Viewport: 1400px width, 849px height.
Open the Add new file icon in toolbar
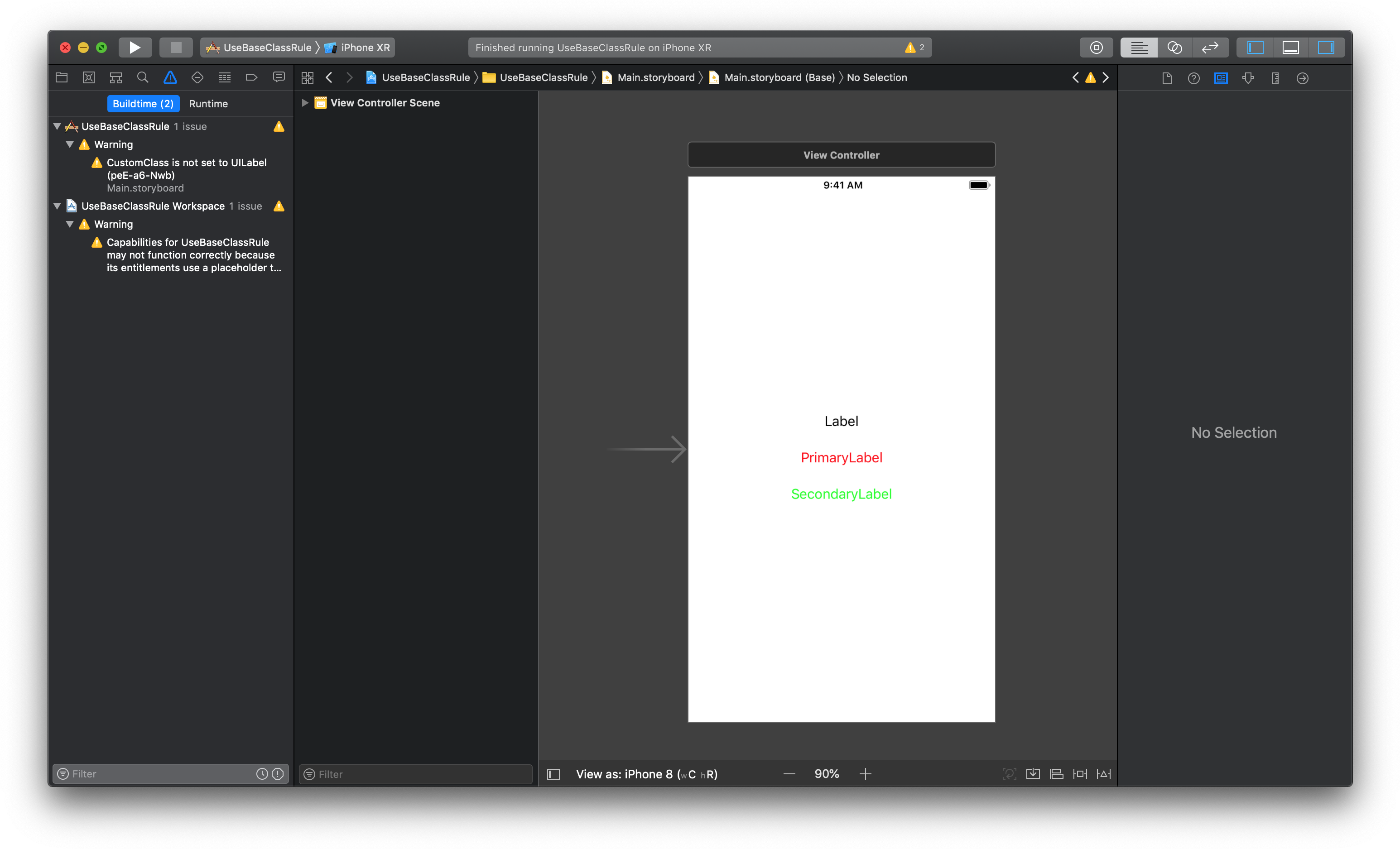click(1167, 77)
